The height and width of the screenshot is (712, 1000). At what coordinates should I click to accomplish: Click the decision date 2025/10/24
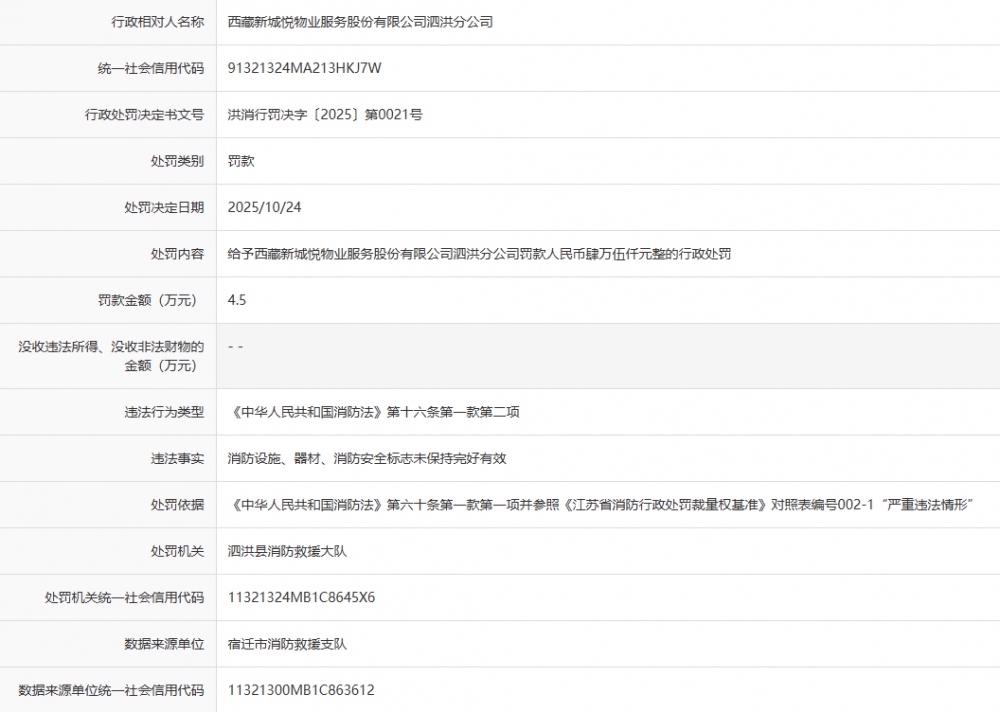point(264,207)
